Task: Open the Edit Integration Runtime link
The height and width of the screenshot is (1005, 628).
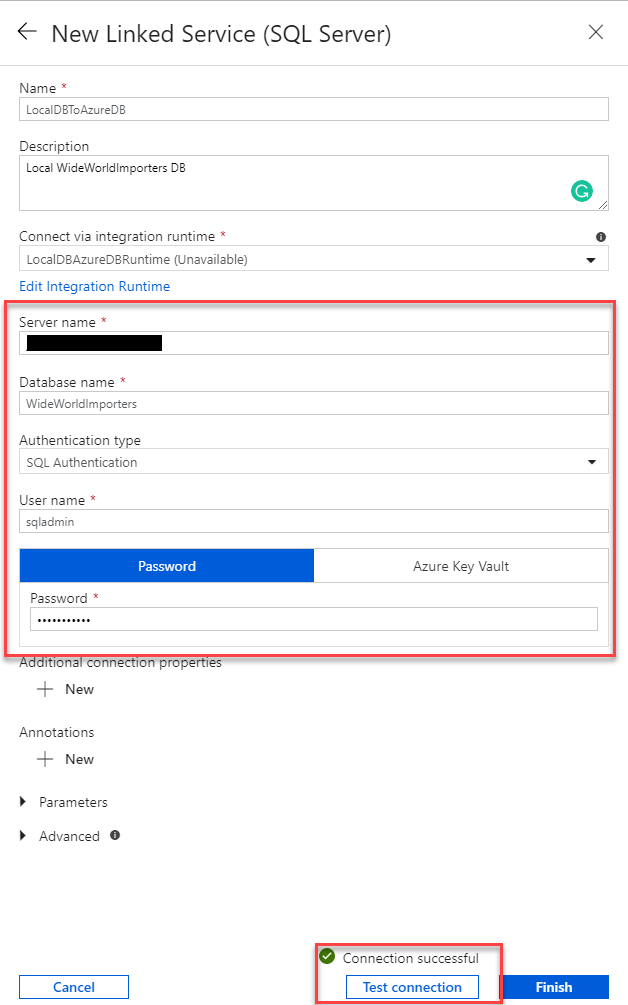Action: pos(95,286)
